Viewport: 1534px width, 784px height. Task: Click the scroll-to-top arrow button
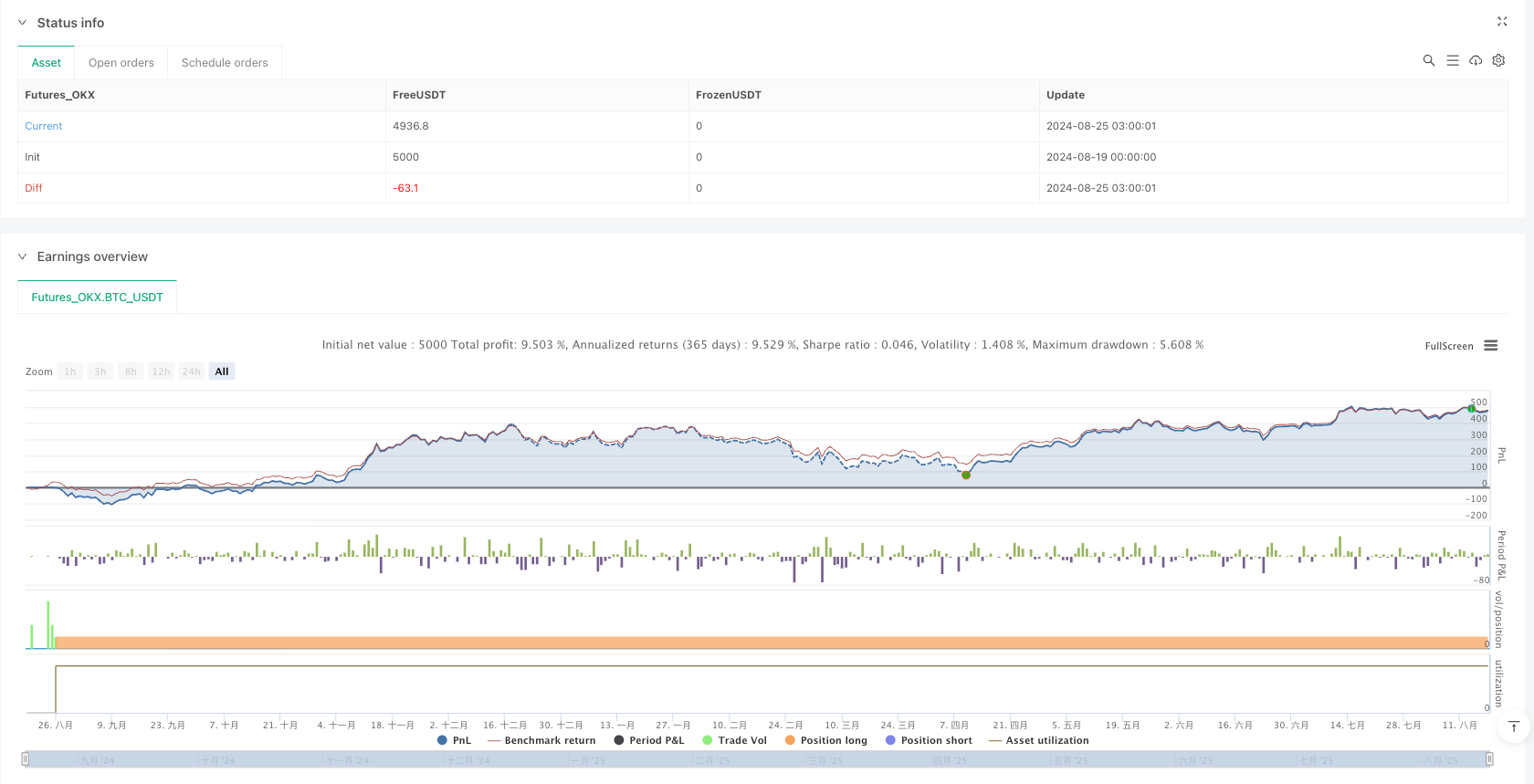coord(1514,727)
